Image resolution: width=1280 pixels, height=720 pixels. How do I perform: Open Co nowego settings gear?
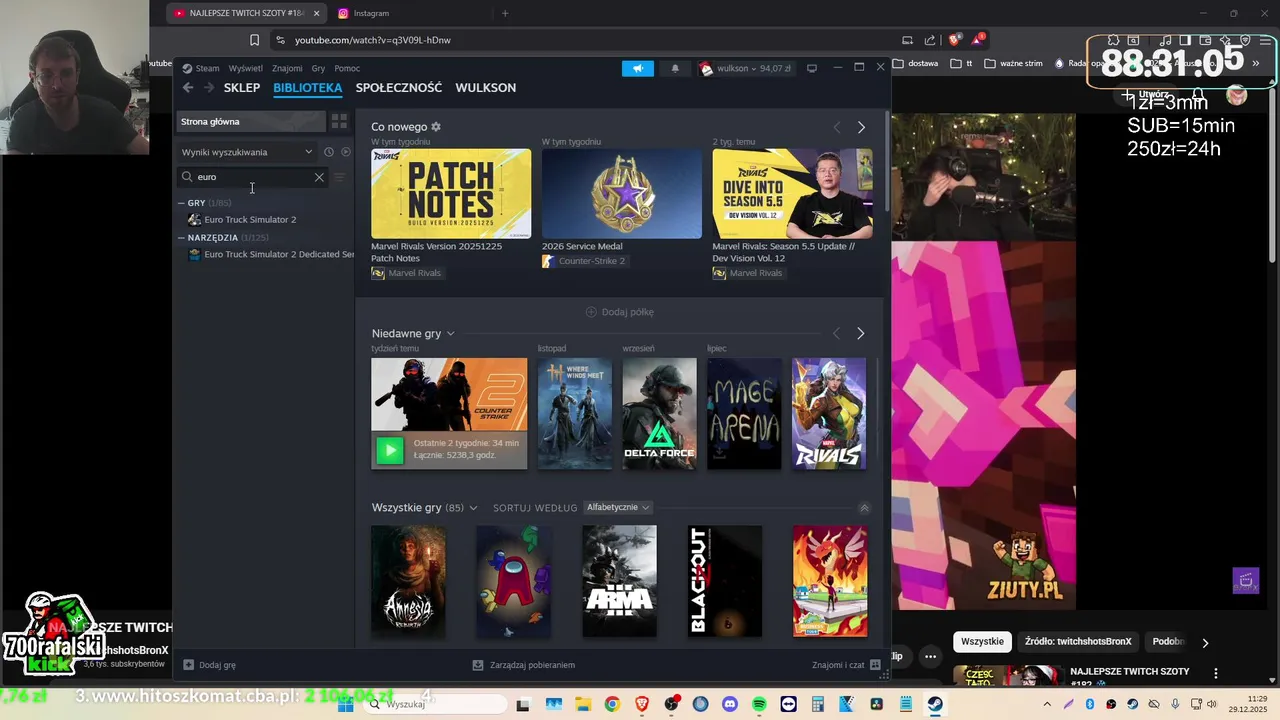point(436,127)
